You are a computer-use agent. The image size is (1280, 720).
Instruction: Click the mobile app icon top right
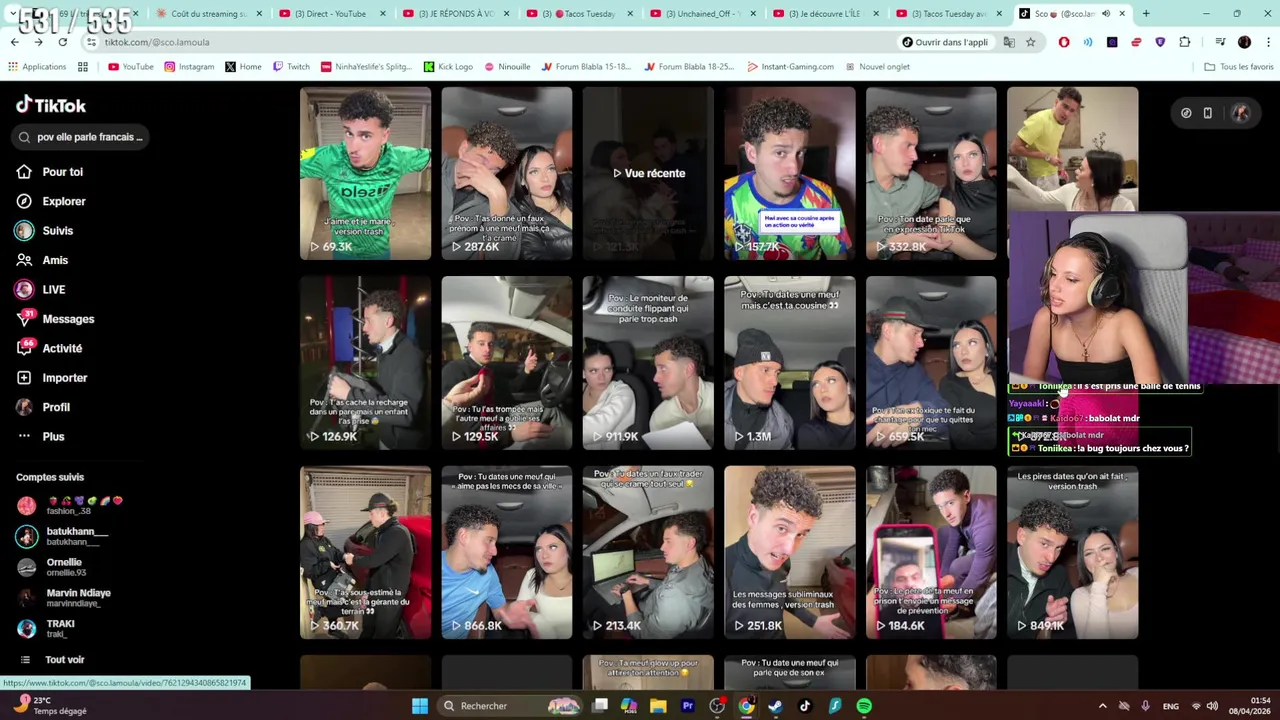[x=1207, y=113]
